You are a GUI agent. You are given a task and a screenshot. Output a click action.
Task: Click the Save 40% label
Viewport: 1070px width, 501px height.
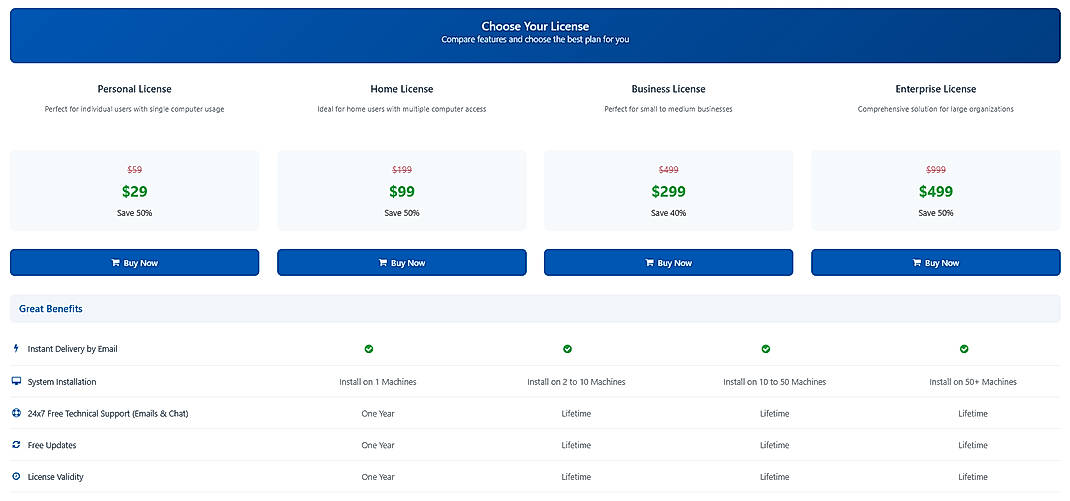pyautogui.click(x=669, y=213)
